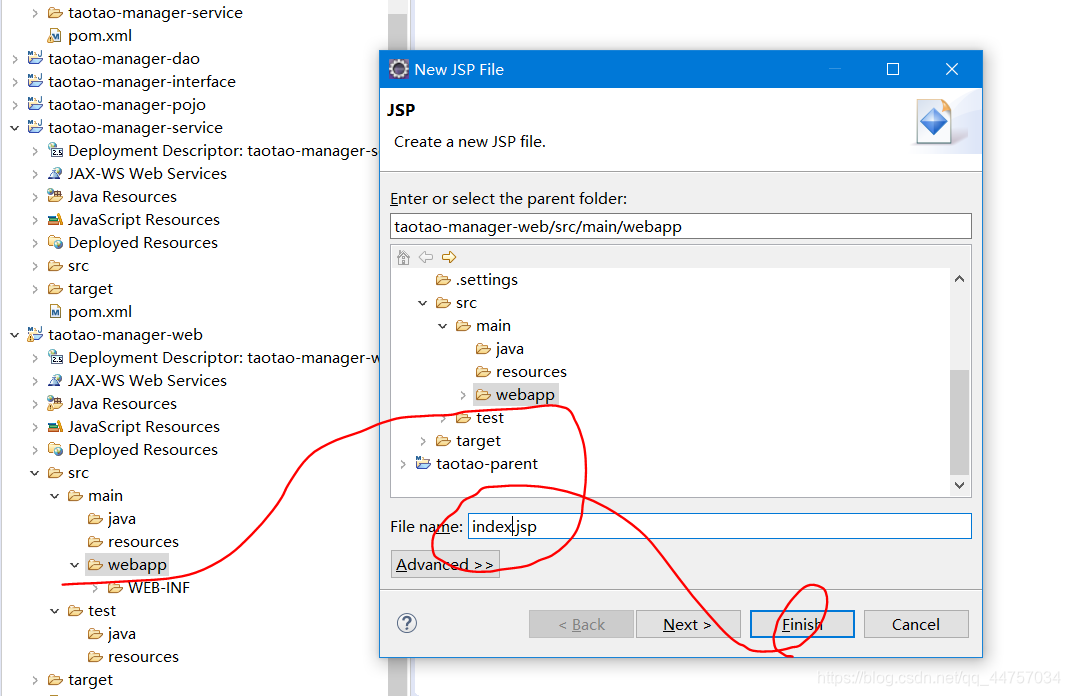Click the JAX-WS Web Services icon under taotao-manager-web
Viewport: 1070px width, 696px height.
[55, 381]
